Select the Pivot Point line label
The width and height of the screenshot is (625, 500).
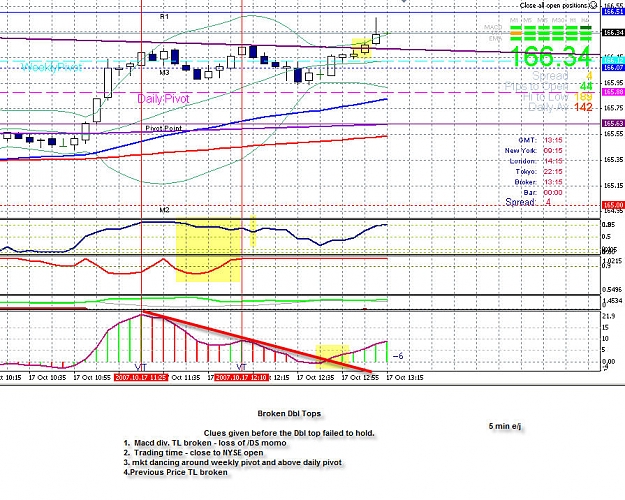tap(163, 128)
